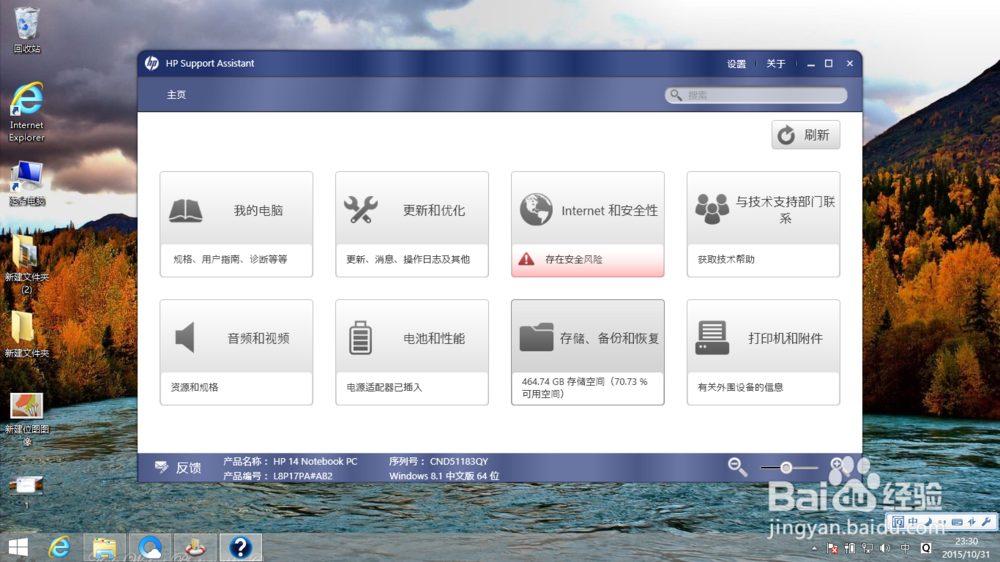Click the printer icon in 打印机和附件
Screen dimensions: 1000x562
pos(712,337)
